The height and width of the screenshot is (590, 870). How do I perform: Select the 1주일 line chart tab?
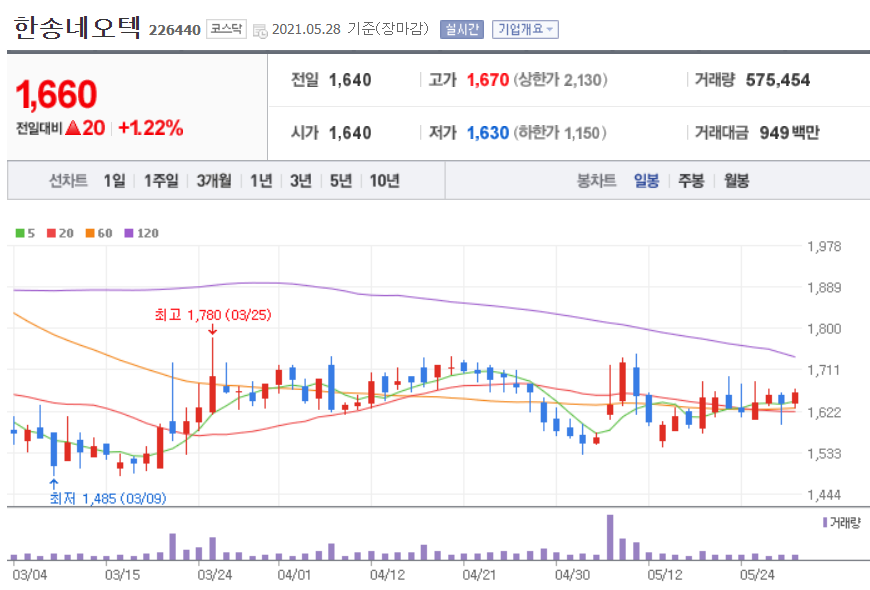click(161, 180)
